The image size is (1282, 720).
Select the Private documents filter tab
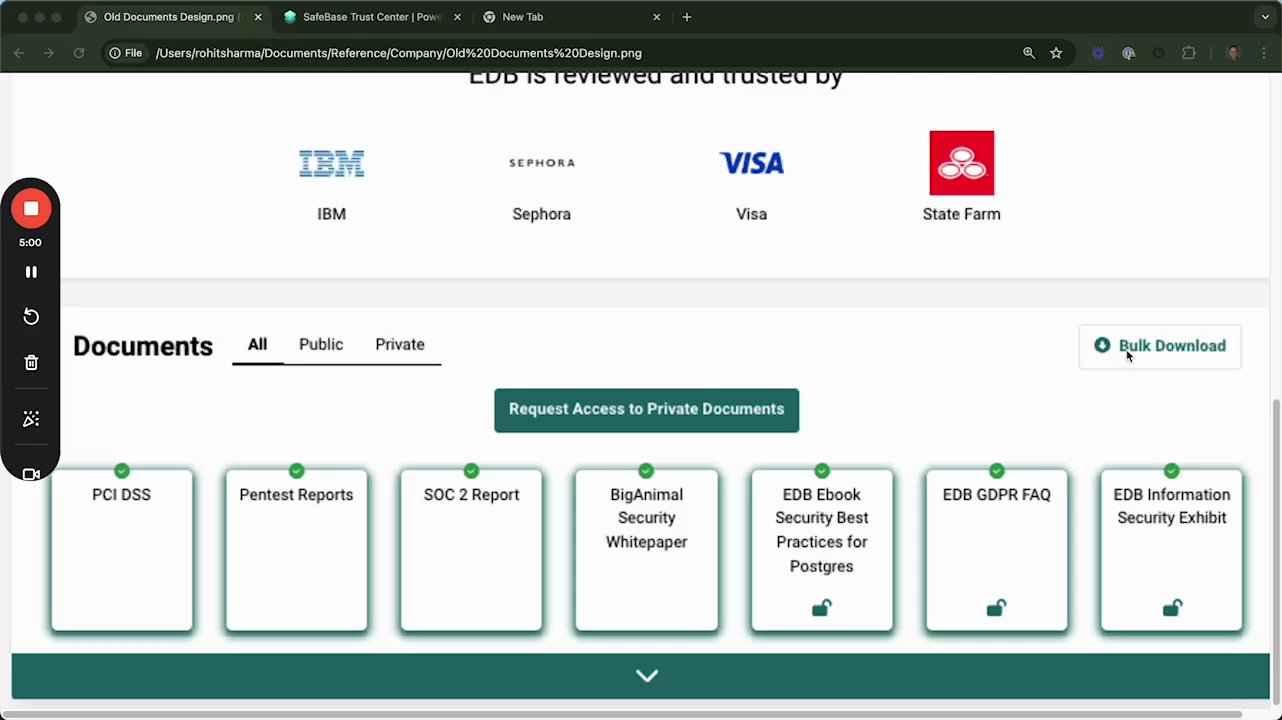tap(400, 344)
